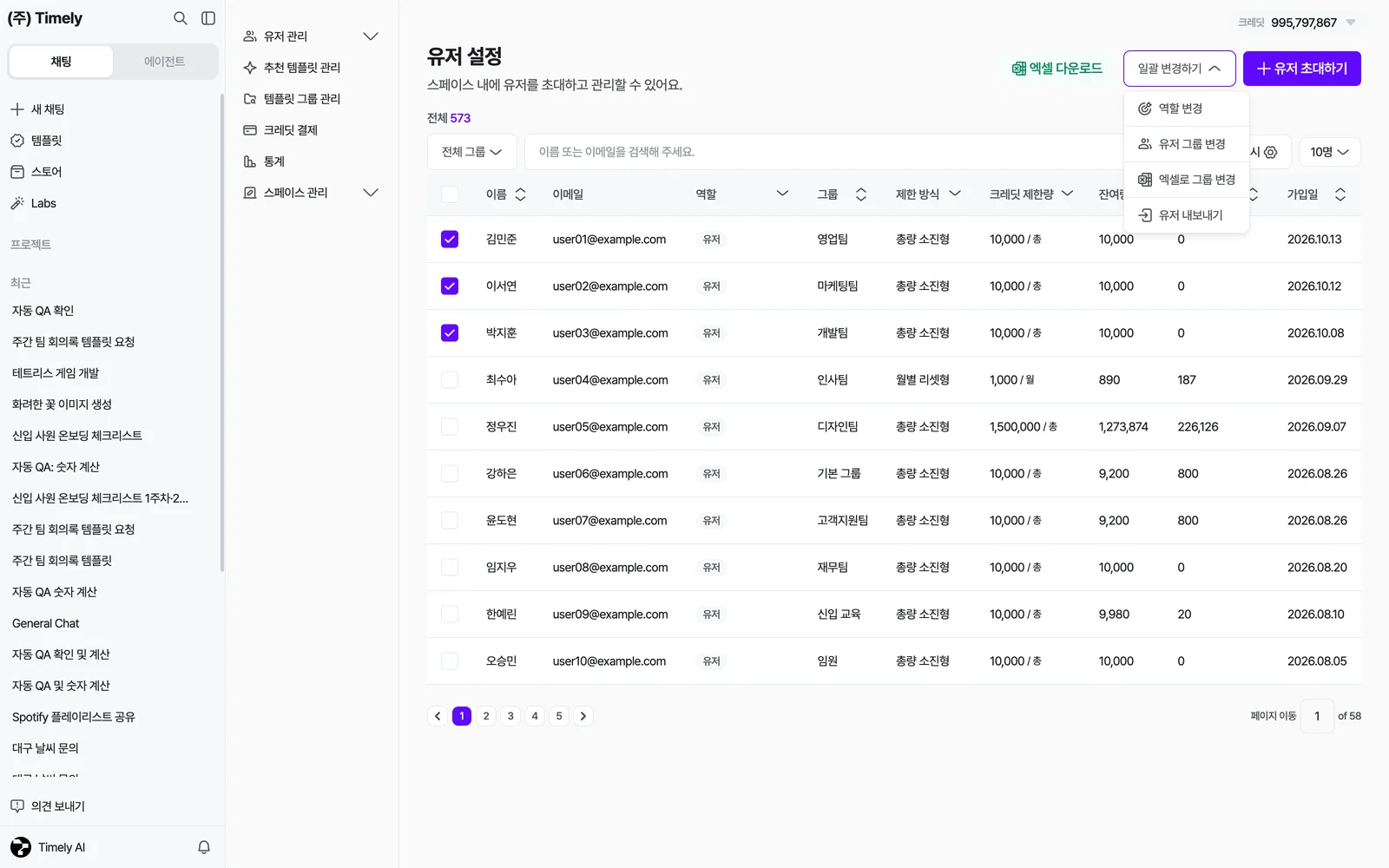Open 크레딧 결제 page
This screenshot has height=868, width=1389.
(280, 130)
